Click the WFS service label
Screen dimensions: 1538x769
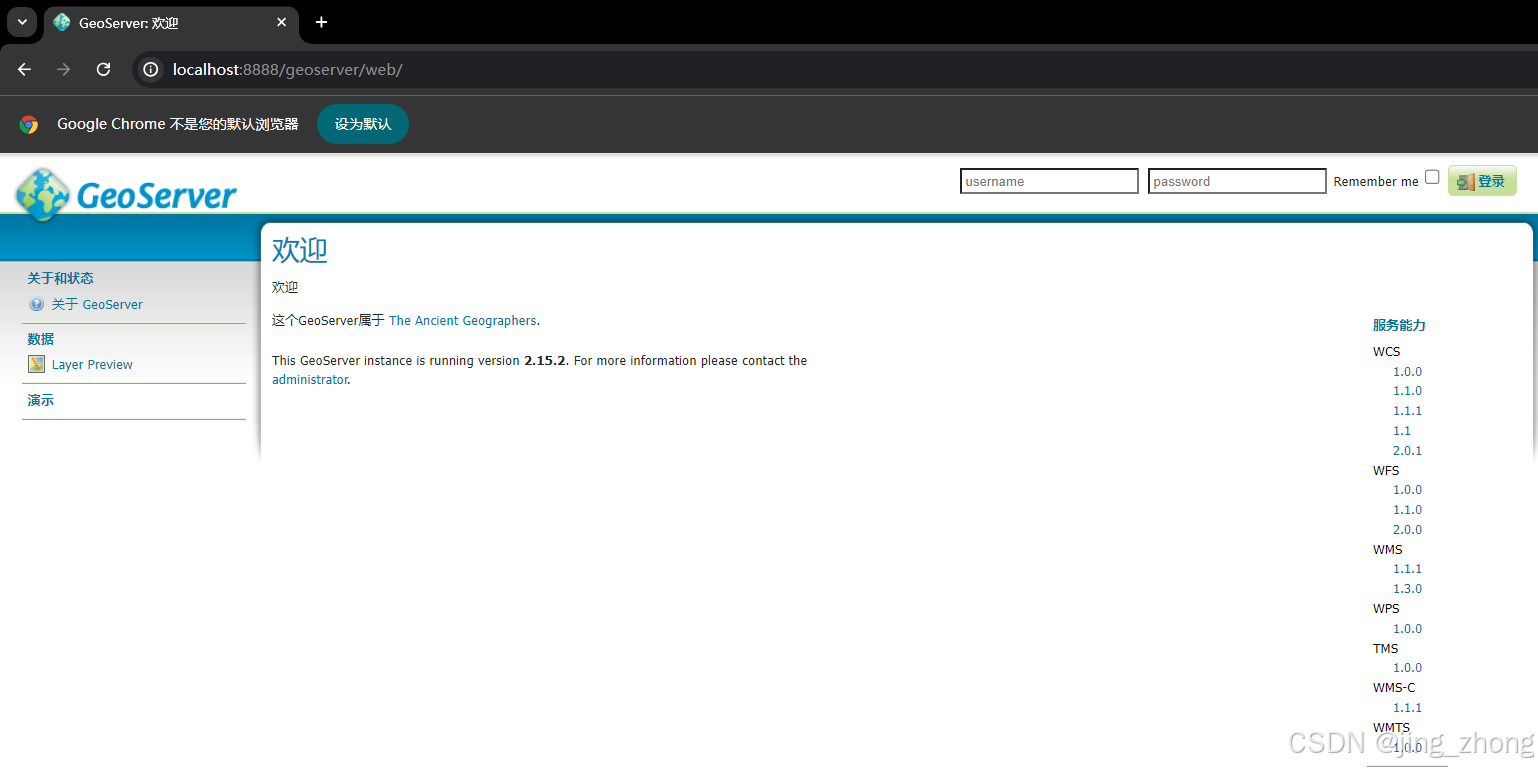[1386, 471]
